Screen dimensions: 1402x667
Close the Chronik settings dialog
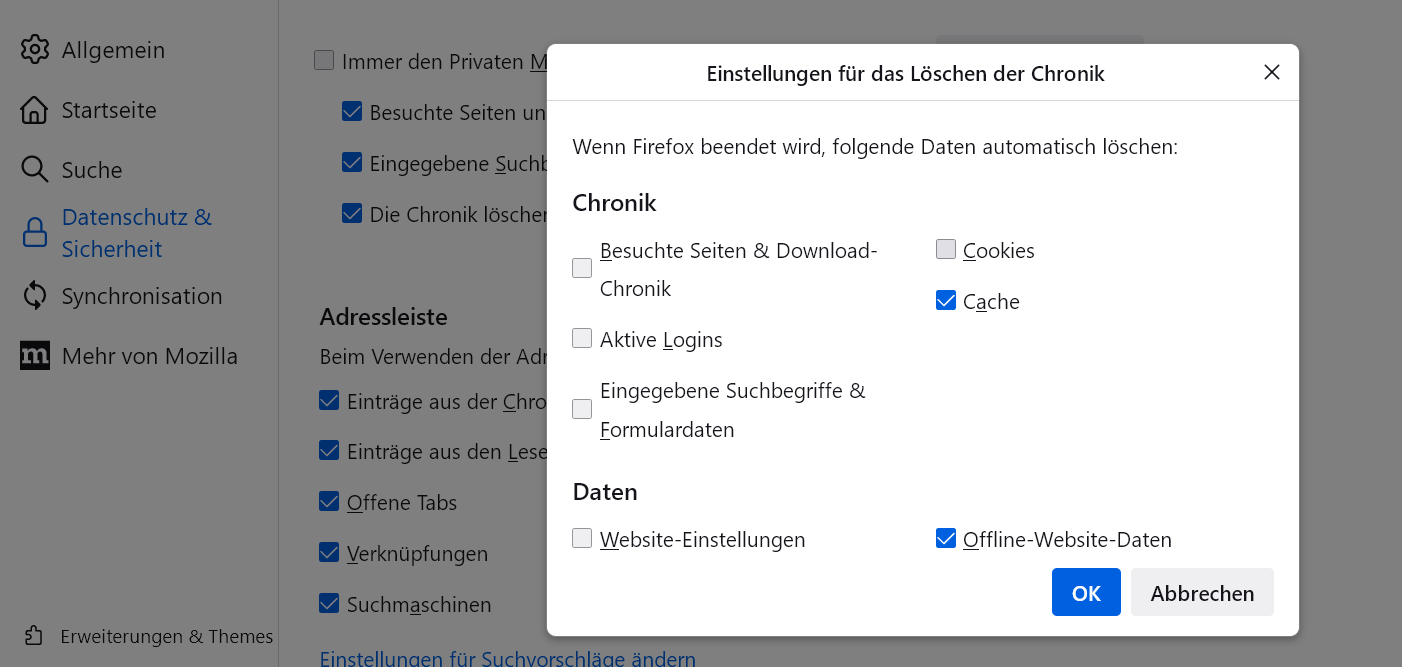pos(1272,72)
